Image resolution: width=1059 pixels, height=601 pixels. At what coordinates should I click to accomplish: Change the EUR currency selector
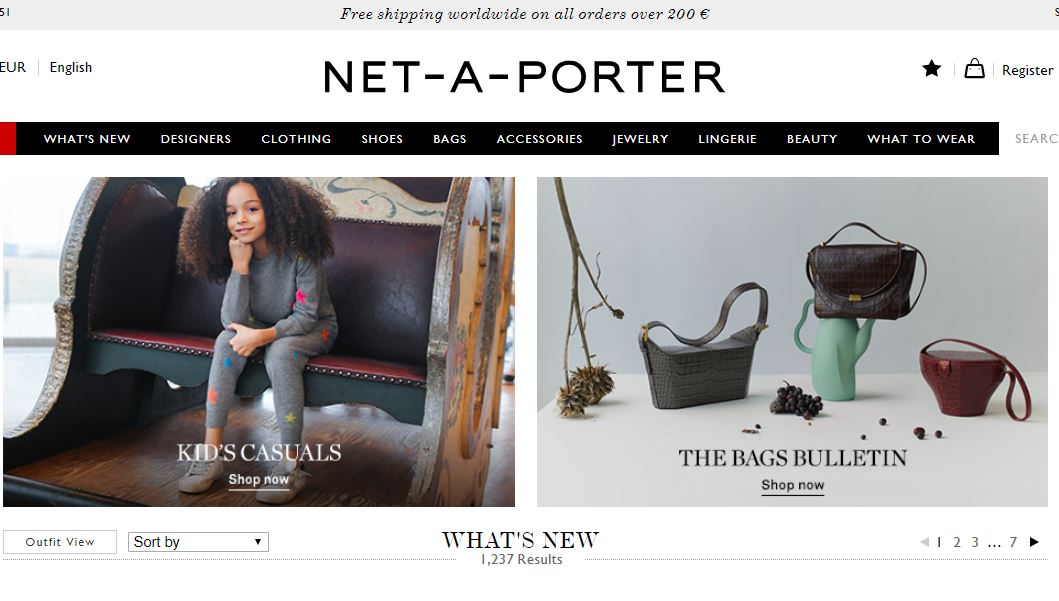(x=13, y=68)
